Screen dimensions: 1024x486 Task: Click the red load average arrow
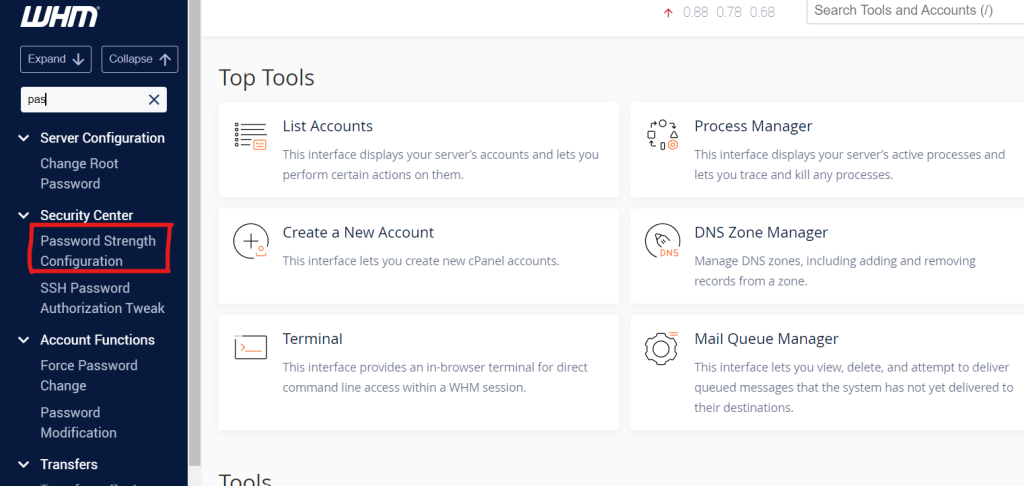point(667,12)
